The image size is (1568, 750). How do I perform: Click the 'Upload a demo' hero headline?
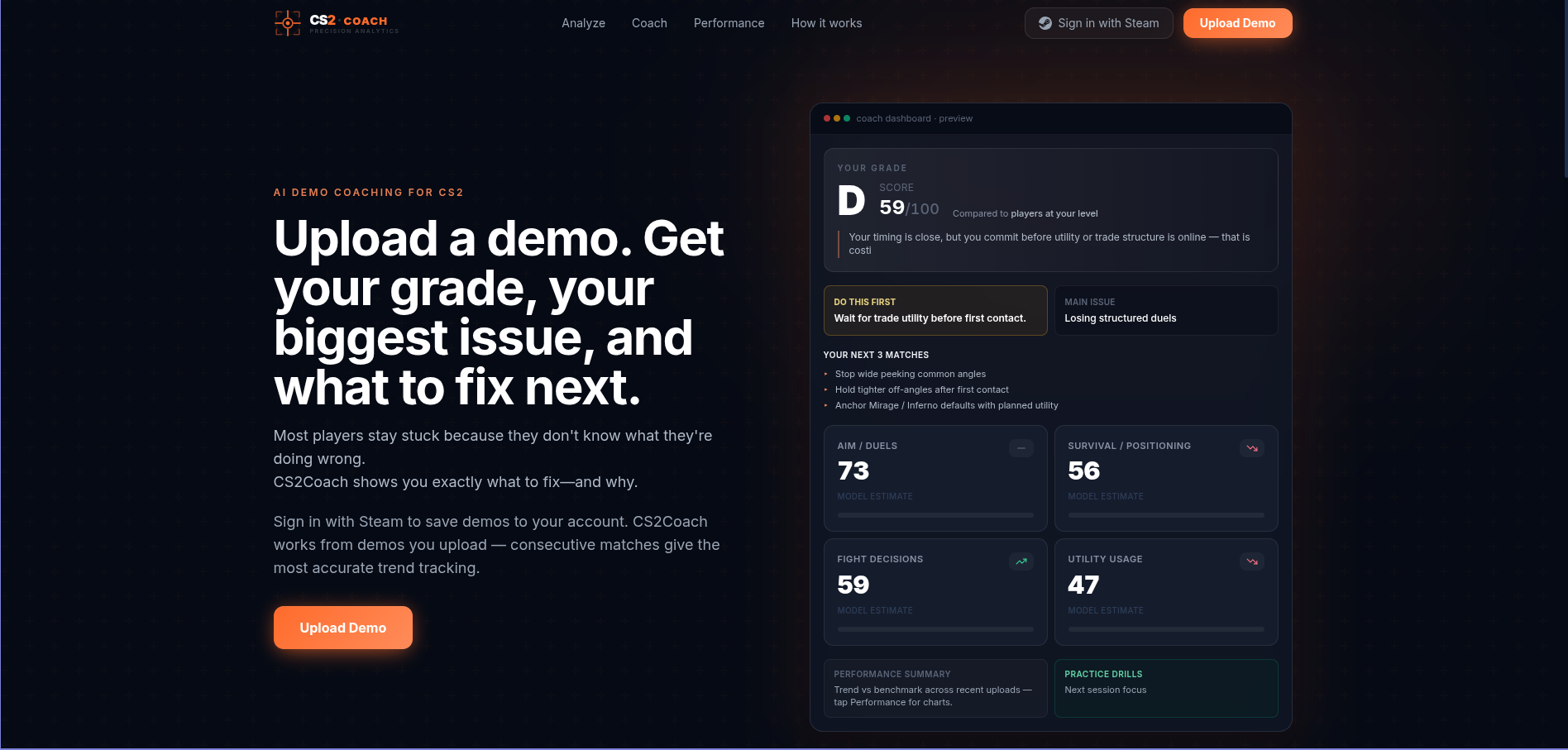click(499, 313)
